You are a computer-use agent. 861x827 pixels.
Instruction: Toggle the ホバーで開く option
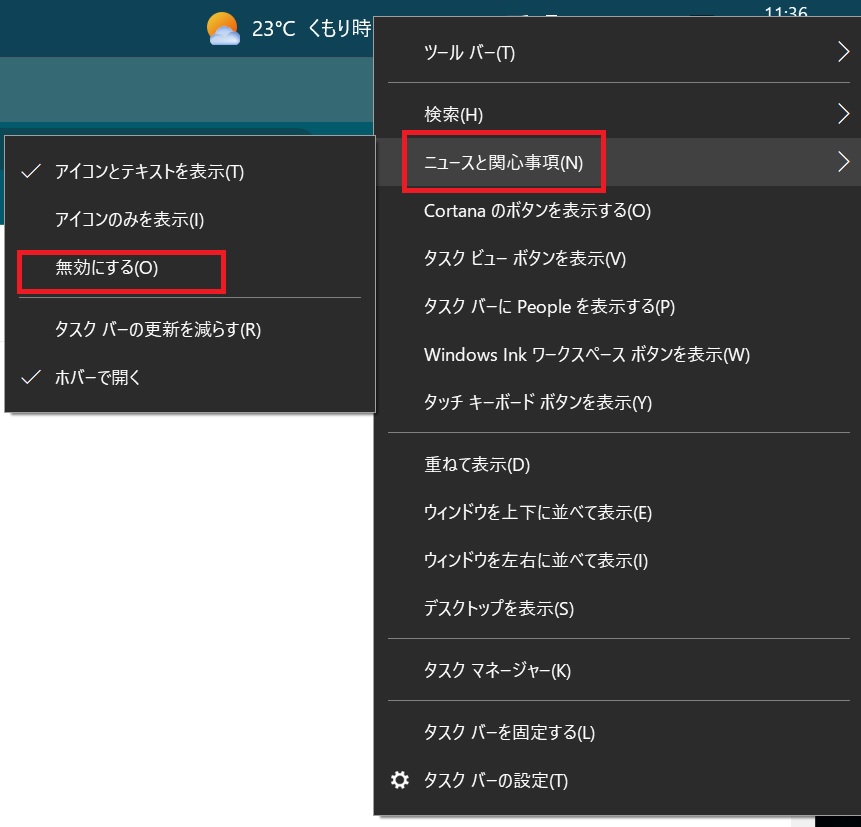coord(190,377)
